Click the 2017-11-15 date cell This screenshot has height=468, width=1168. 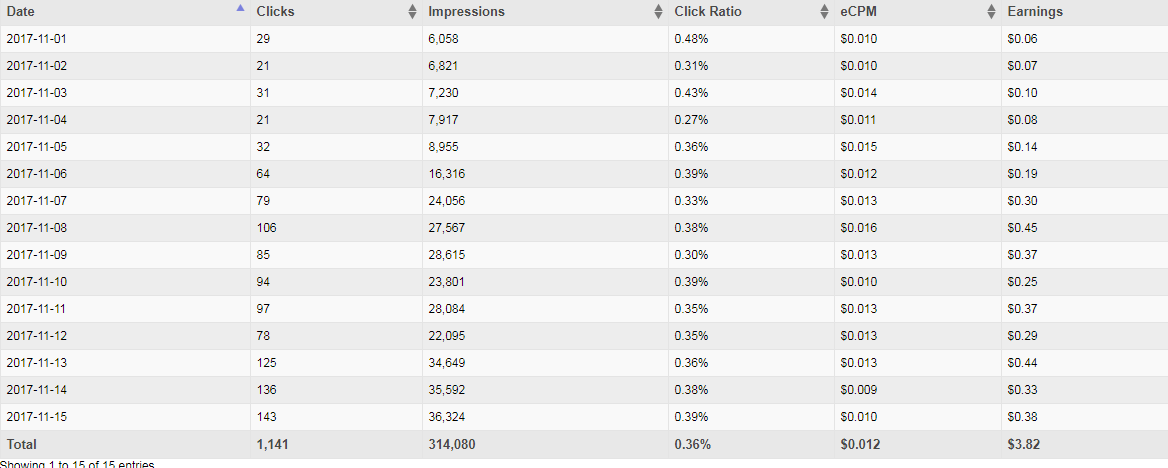[x=36, y=417]
